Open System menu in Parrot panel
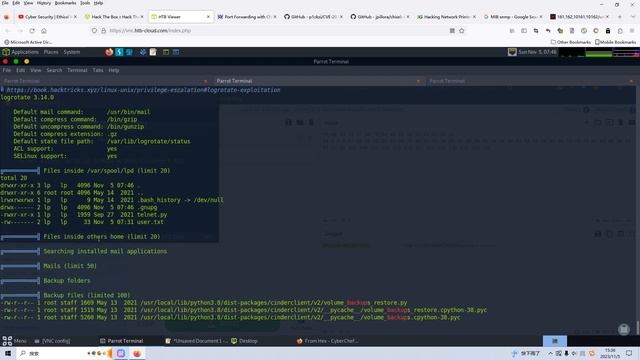Image resolution: width=640 pixels, height=360 pixels. tap(72, 52)
